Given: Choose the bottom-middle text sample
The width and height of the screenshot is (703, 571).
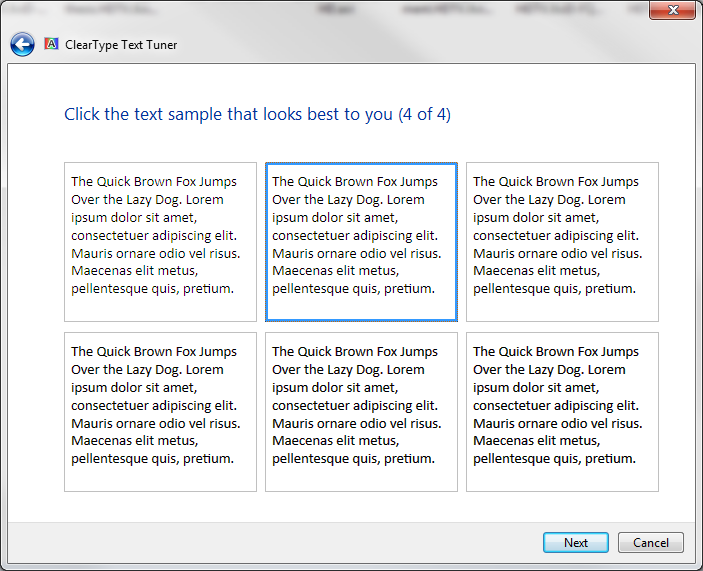Looking at the screenshot, I should pyautogui.click(x=361, y=411).
